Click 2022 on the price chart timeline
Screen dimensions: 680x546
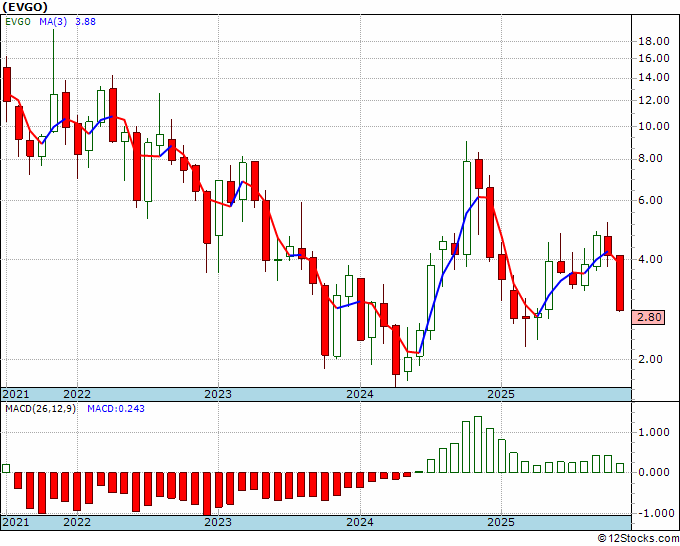pyautogui.click(x=77, y=394)
